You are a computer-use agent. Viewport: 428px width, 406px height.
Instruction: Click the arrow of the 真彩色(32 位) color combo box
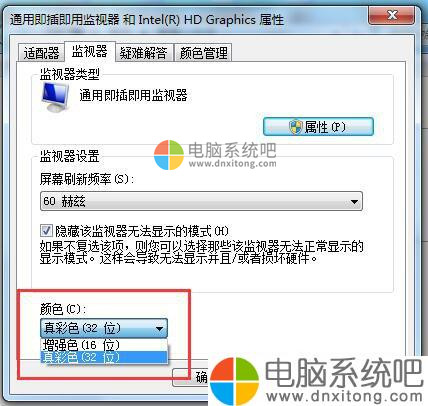pos(159,329)
